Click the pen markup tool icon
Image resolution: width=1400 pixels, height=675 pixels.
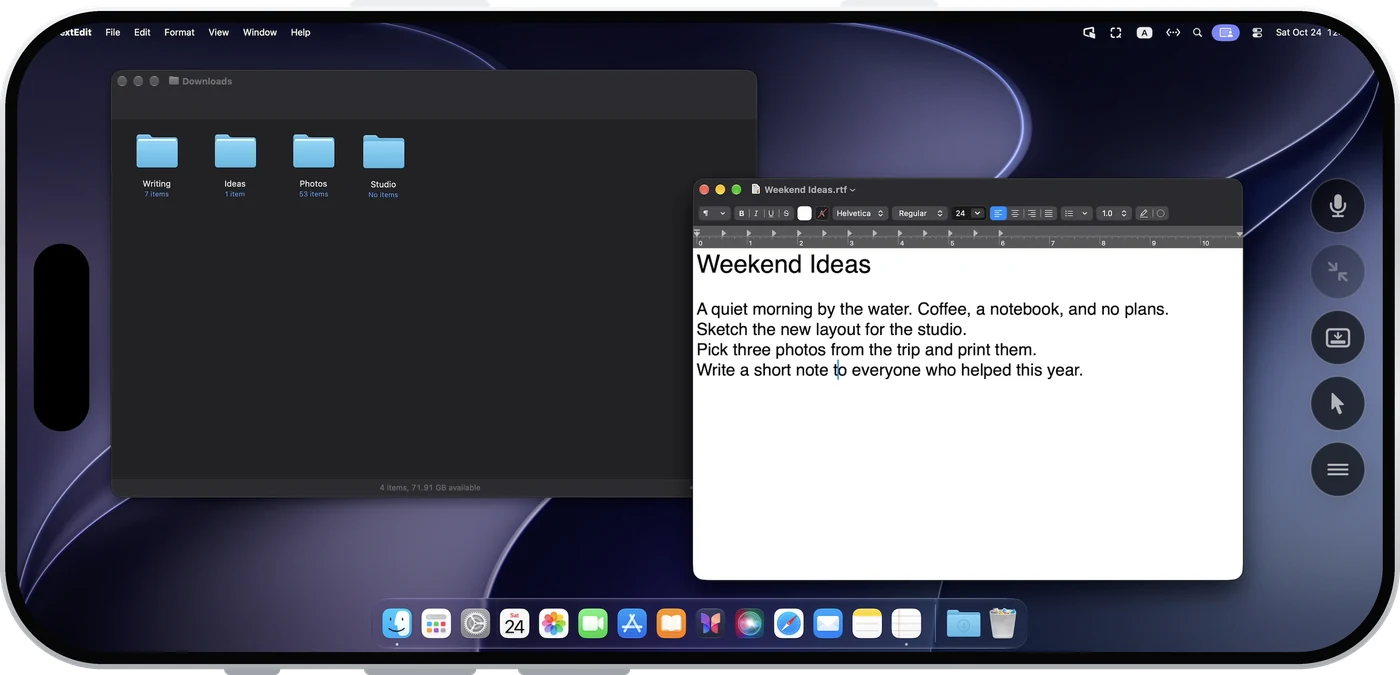tap(1144, 213)
